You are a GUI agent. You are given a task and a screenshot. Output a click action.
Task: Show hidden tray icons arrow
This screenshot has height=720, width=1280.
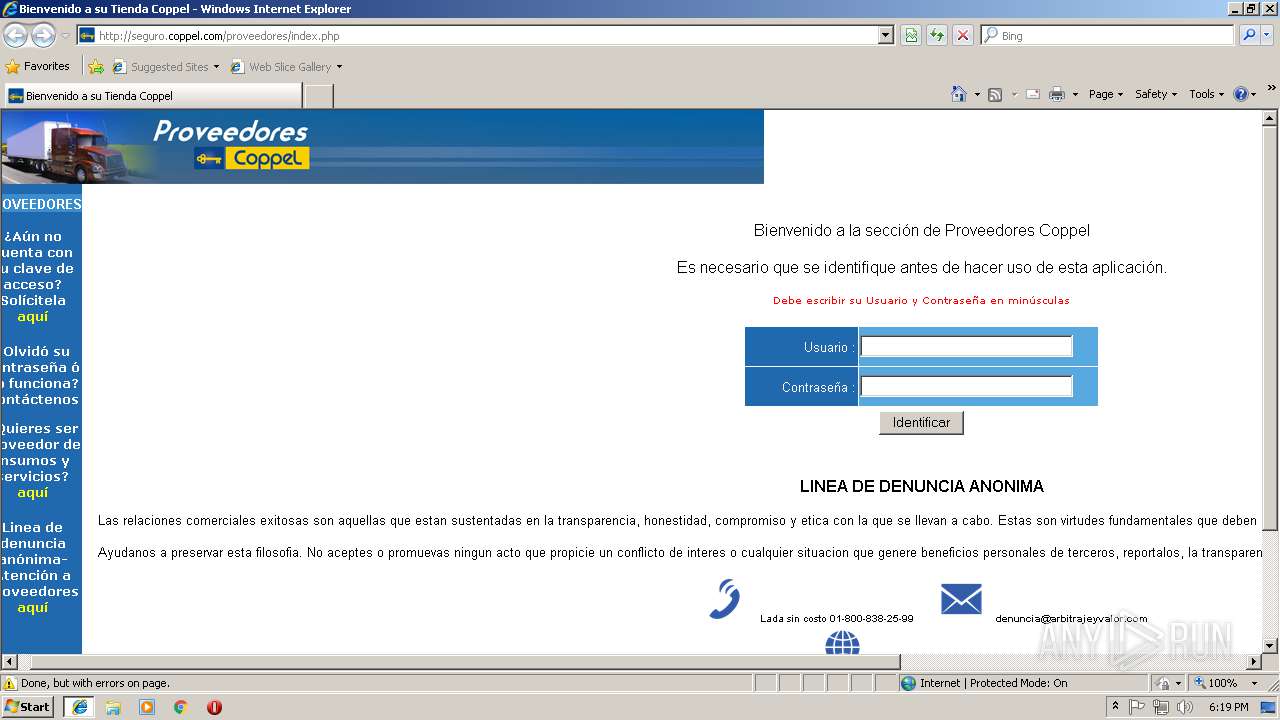click(1115, 706)
